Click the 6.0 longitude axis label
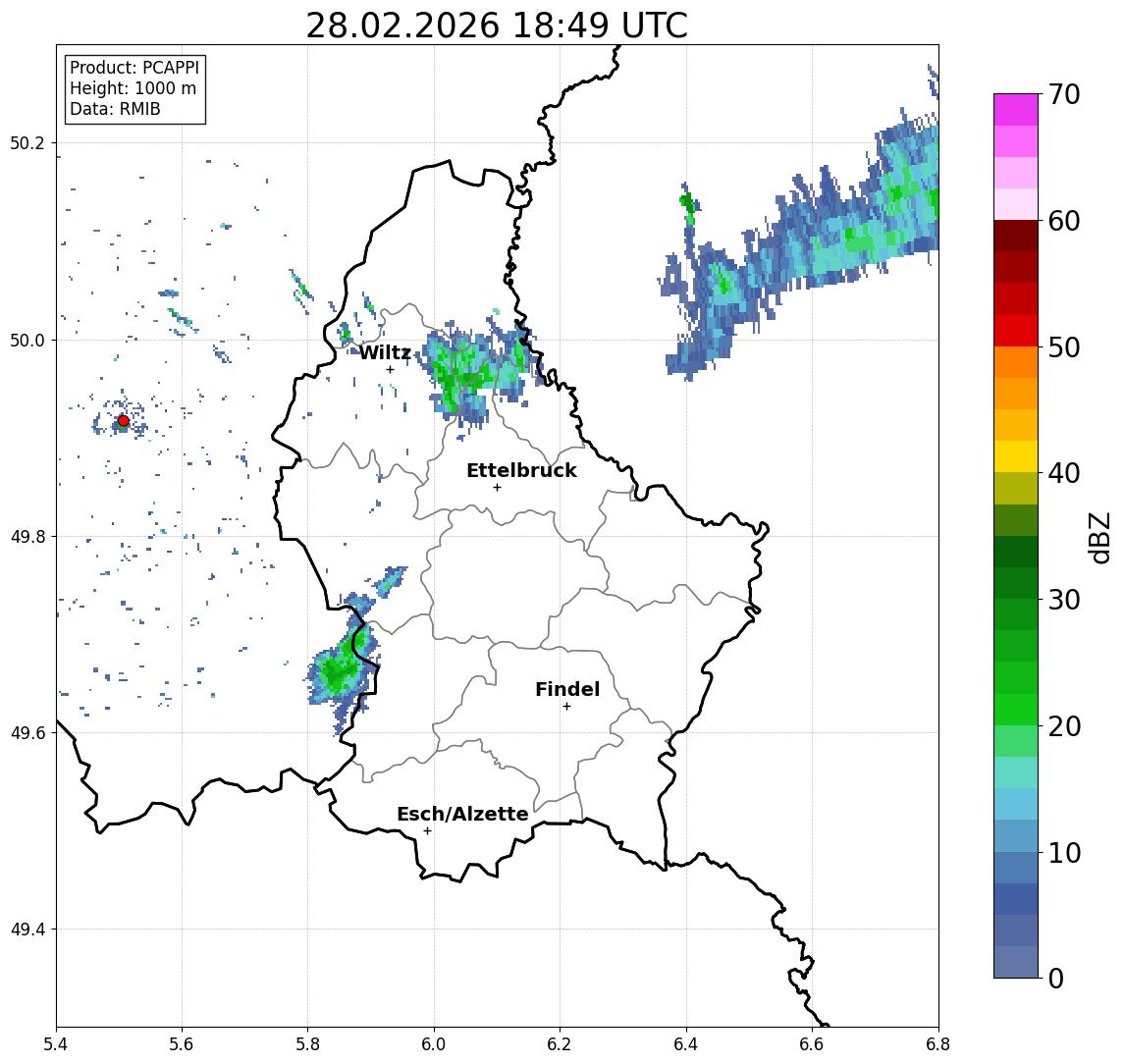Viewport: 1124px width, 1064px height. pyautogui.click(x=434, y=1044)
